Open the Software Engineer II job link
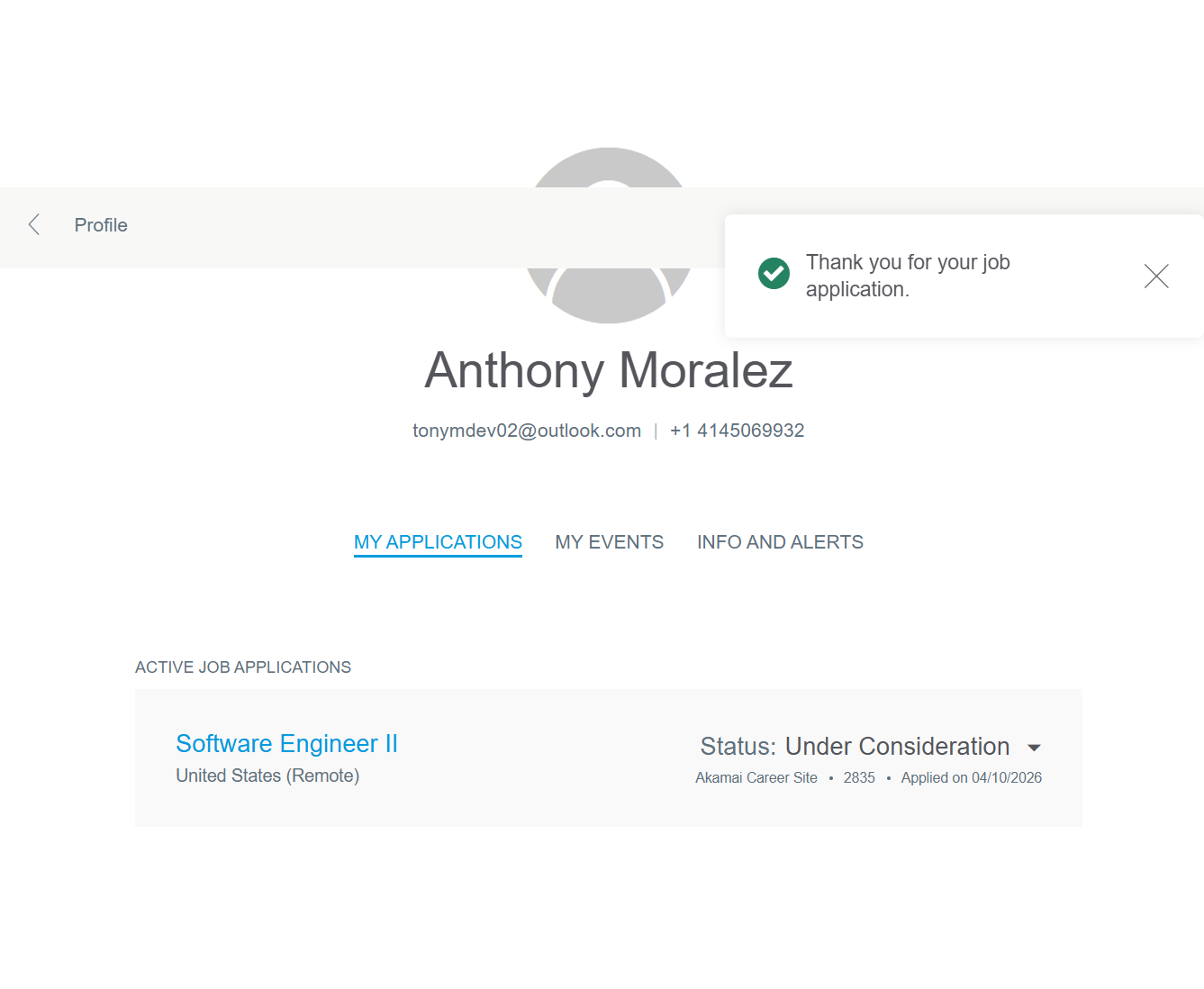The image size is (1204, 989). coord(286,744)
